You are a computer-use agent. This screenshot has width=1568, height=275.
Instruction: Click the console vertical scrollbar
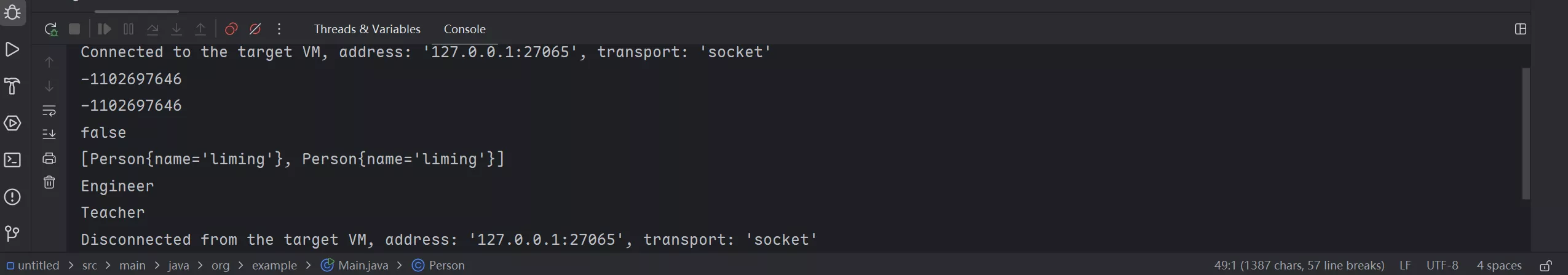coord(1525,134)
